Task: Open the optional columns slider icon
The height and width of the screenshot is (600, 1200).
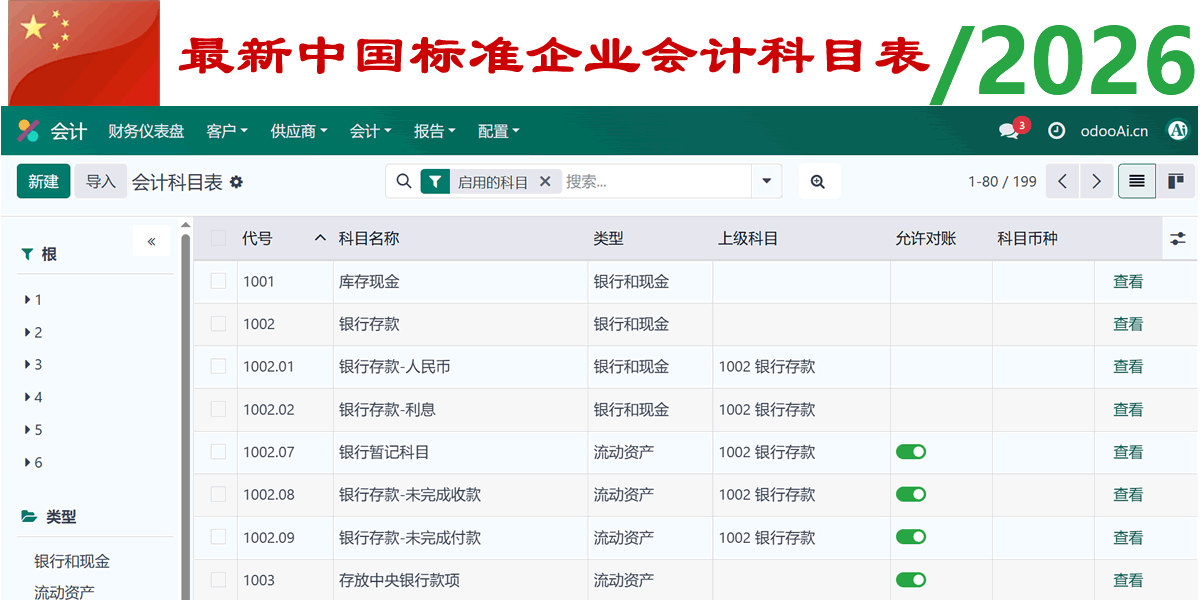Action: 1177,238
